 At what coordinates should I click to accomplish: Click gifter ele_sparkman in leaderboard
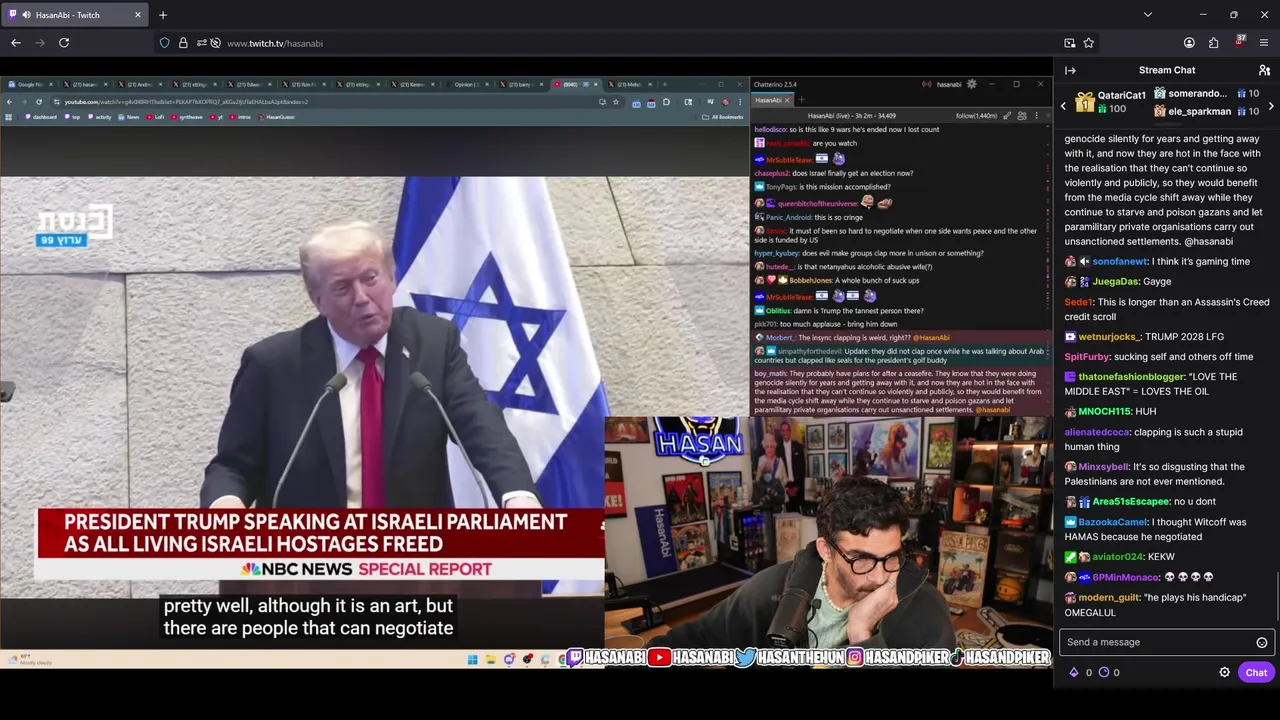(x=1199, y=111)
